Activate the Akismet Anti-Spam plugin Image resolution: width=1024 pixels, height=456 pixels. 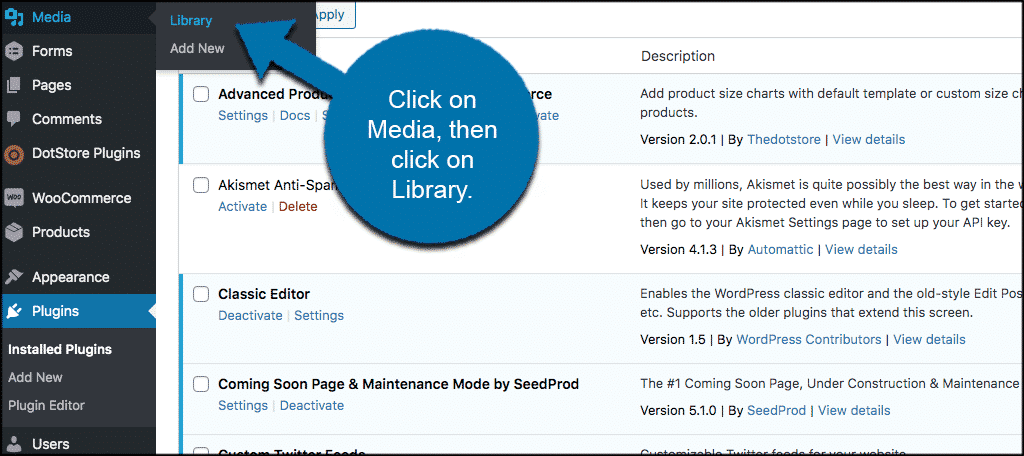[242, 206]
